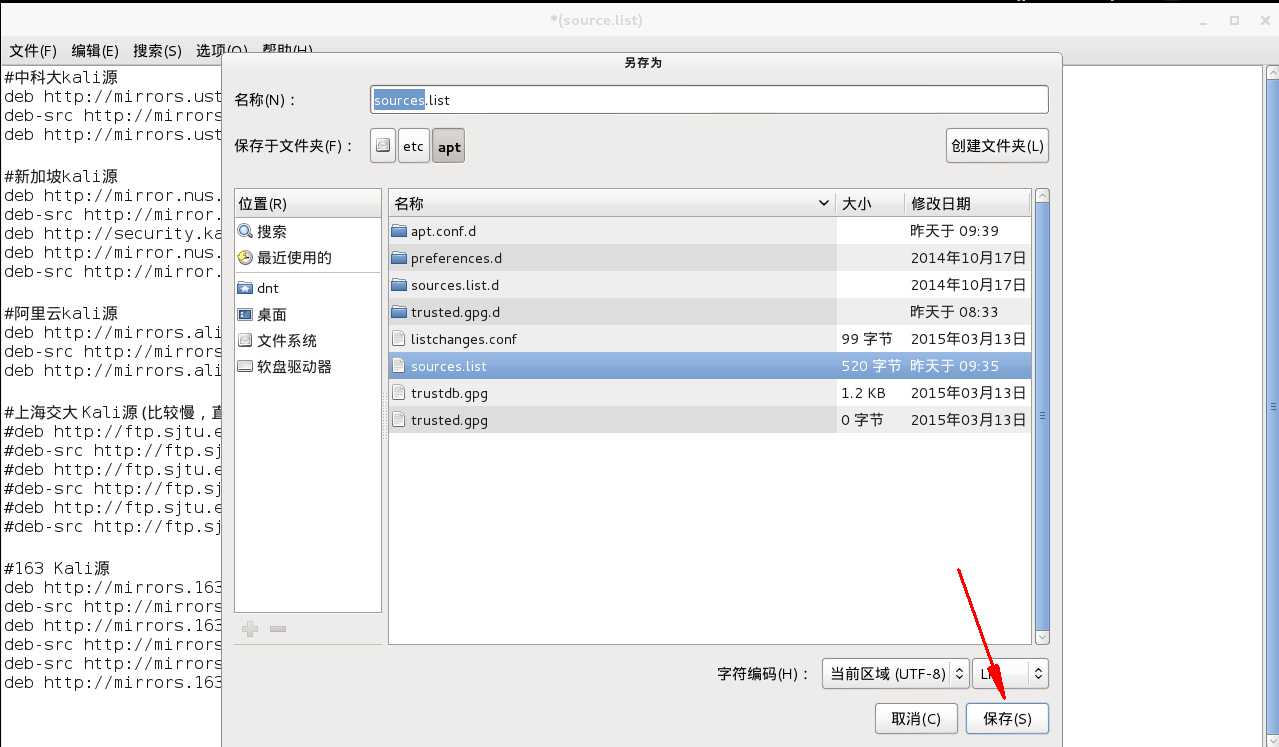Click the add bookmark plus icon

tap(250, 629)
